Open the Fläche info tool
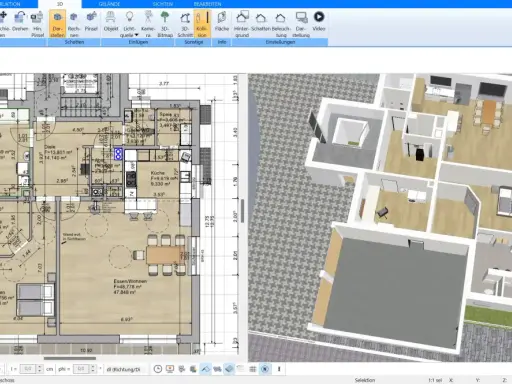This screenshot has height=384, width=512. [x=222, y=21]
